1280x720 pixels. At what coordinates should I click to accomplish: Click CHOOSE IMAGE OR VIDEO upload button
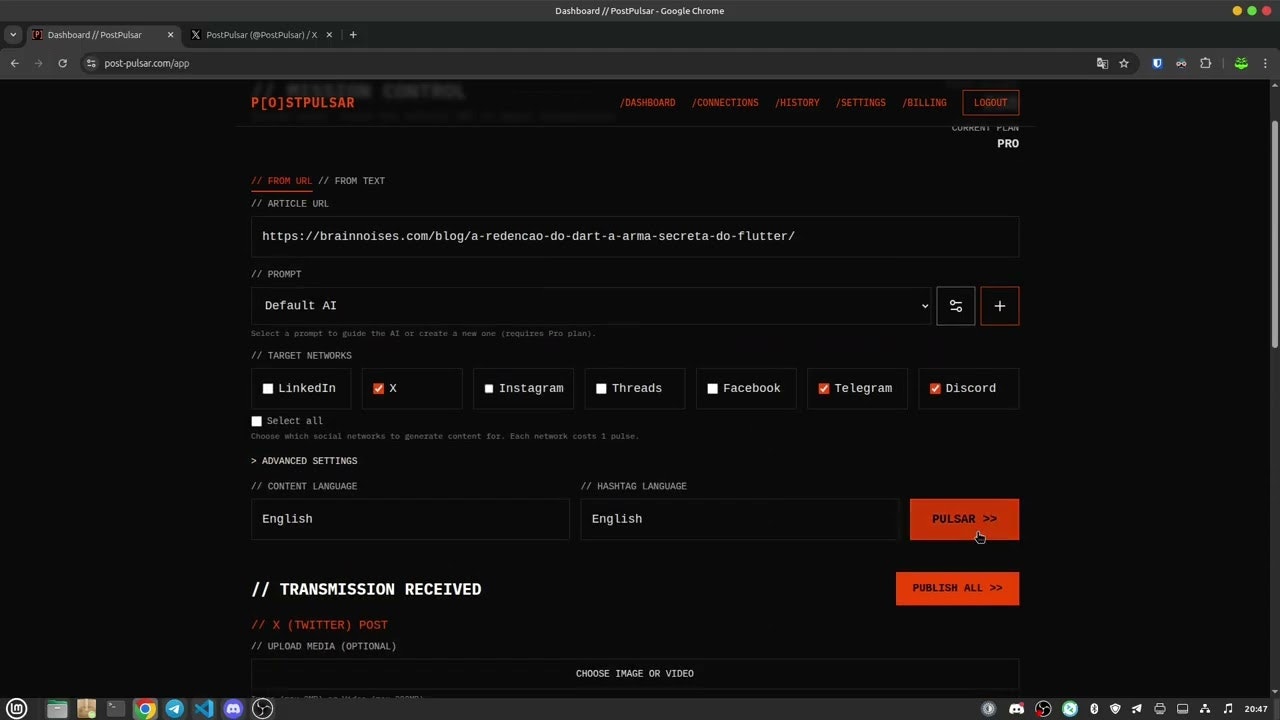coord(635,674)
